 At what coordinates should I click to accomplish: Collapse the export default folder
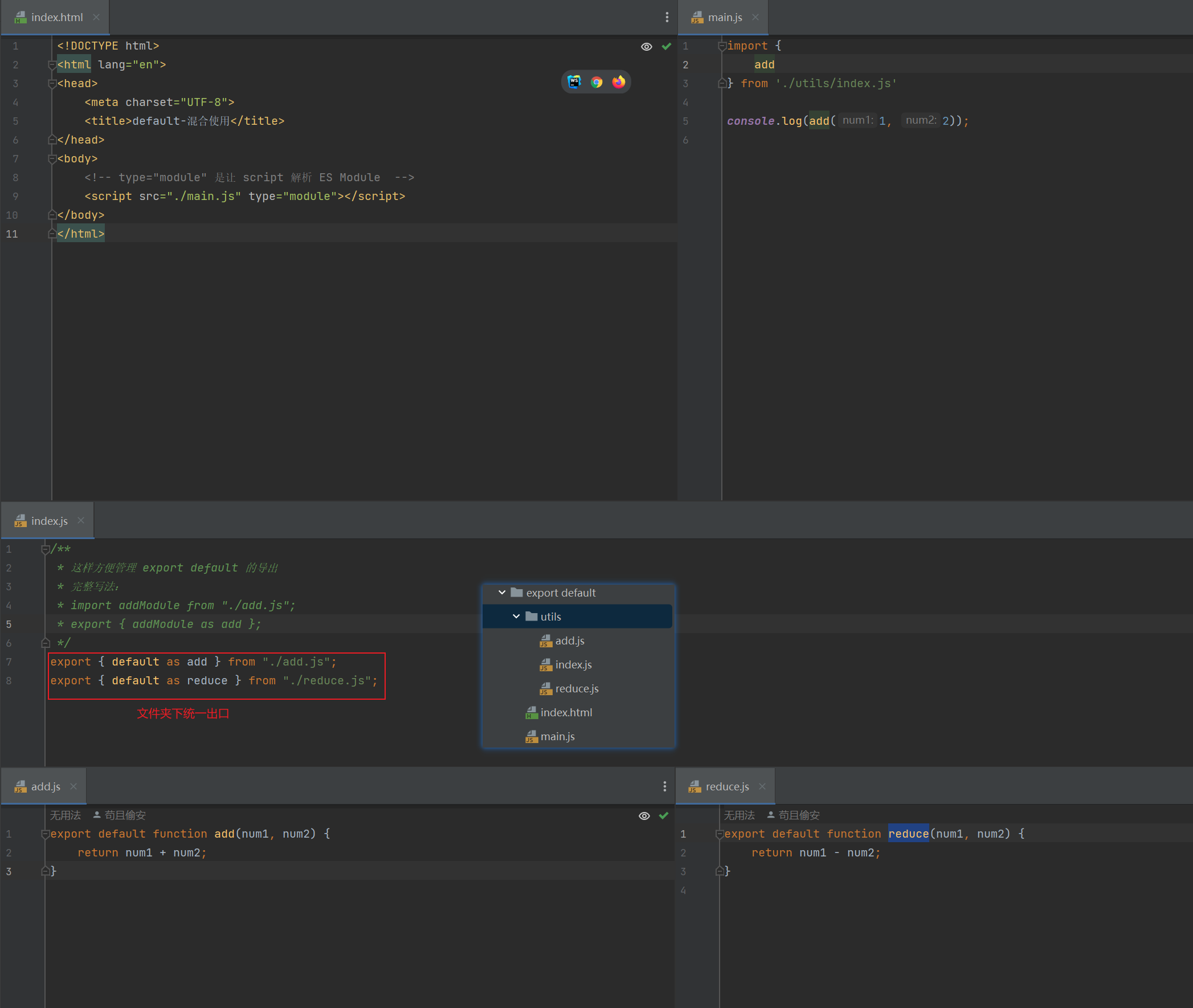pyautogui.click(x=502, y=593)
